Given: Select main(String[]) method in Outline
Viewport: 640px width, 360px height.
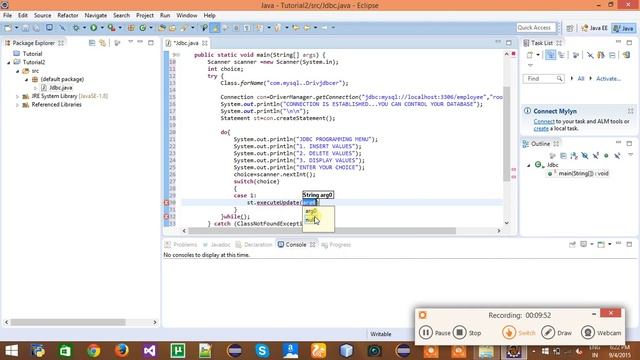Looking at the screenshot, I should [x=583, y=173].
